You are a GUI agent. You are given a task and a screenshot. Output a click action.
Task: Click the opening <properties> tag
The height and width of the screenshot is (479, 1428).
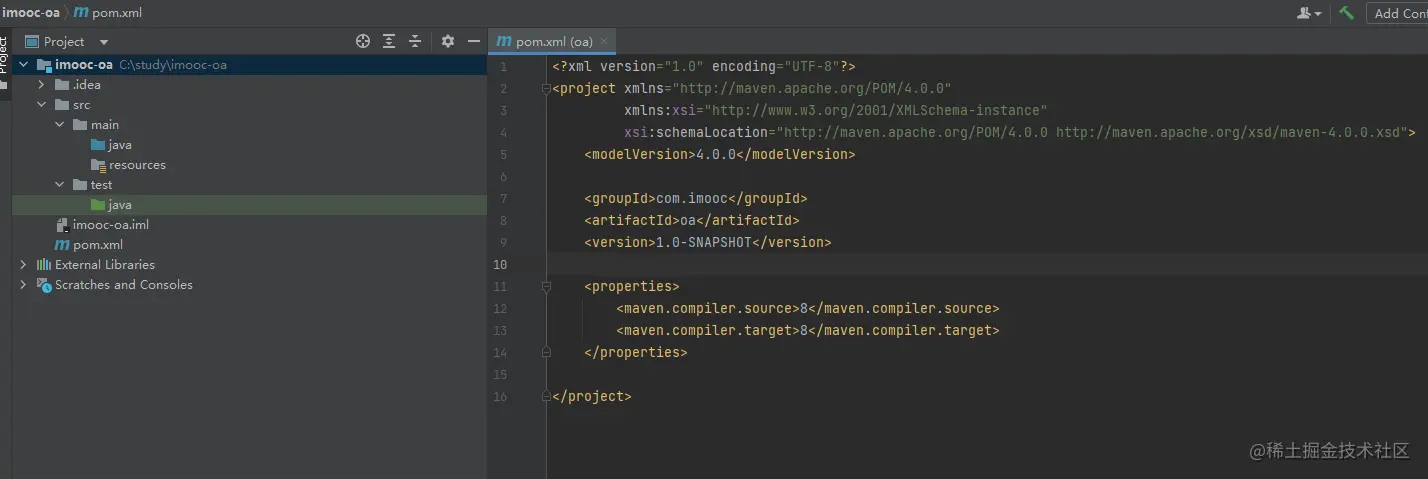pyautogui.click(x=632, y=286)
